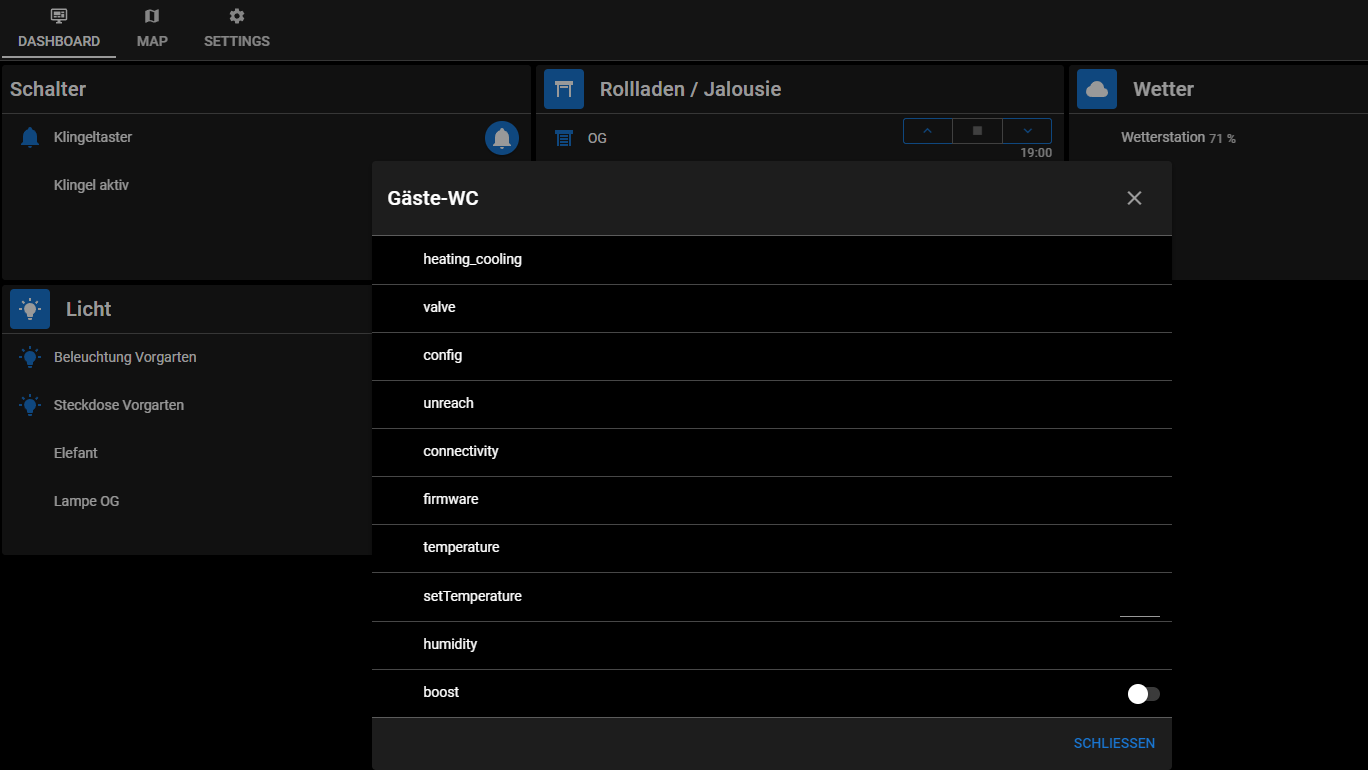Screen dimensions: 1368x770
Task: Select the humidity row
Action: [772, 645]
